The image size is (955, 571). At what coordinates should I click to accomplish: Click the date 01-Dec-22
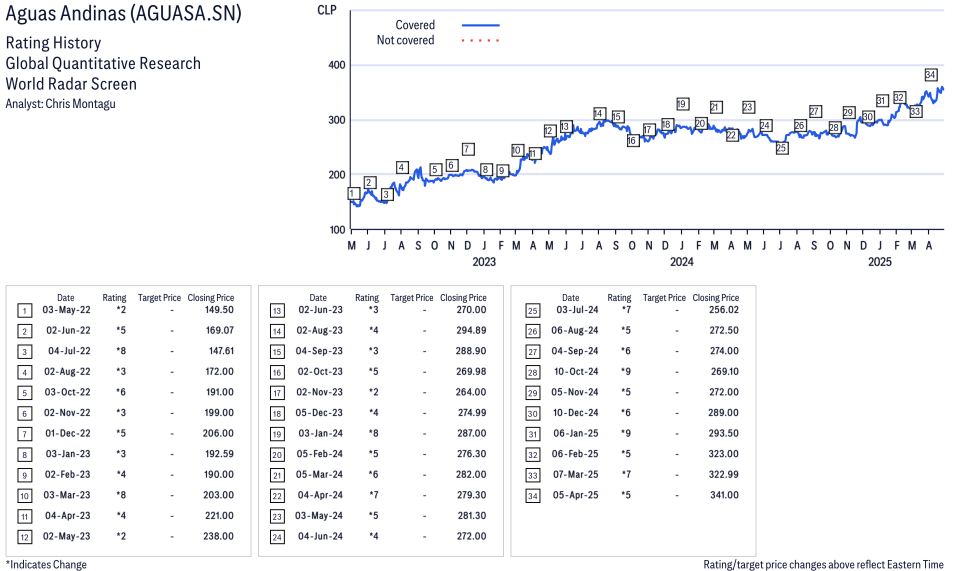pos(68,433)
